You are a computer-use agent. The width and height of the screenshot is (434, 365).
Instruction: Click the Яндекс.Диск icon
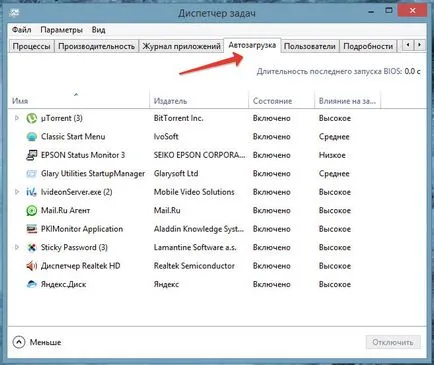click(32, 284)
